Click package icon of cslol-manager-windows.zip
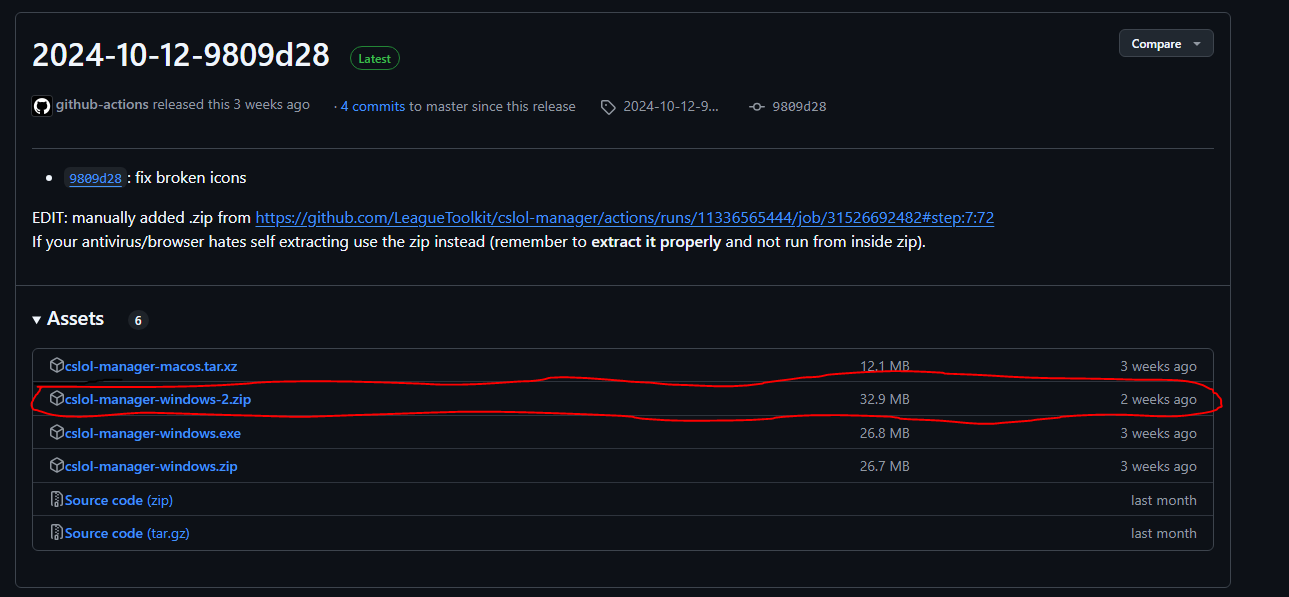The width and height of the screenshot is (1289, 597). [x=57, y=466]
